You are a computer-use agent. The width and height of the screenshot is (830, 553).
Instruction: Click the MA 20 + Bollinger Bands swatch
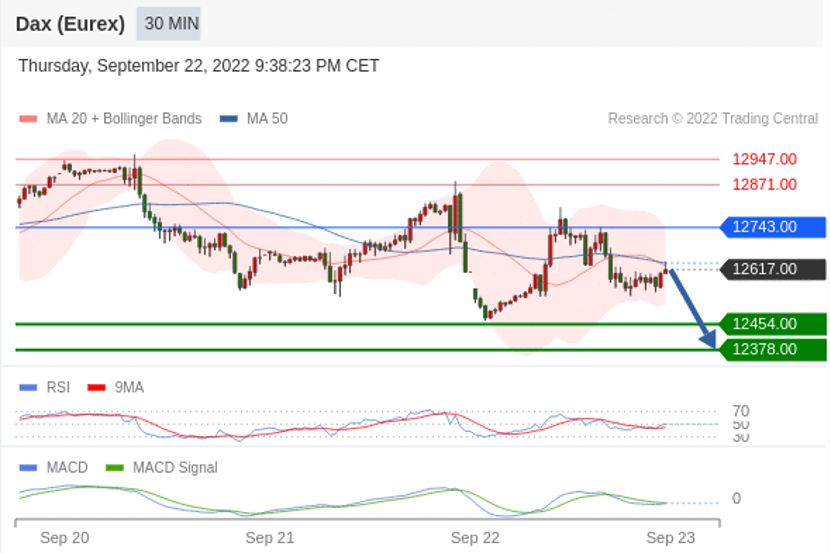coord(28,119)
